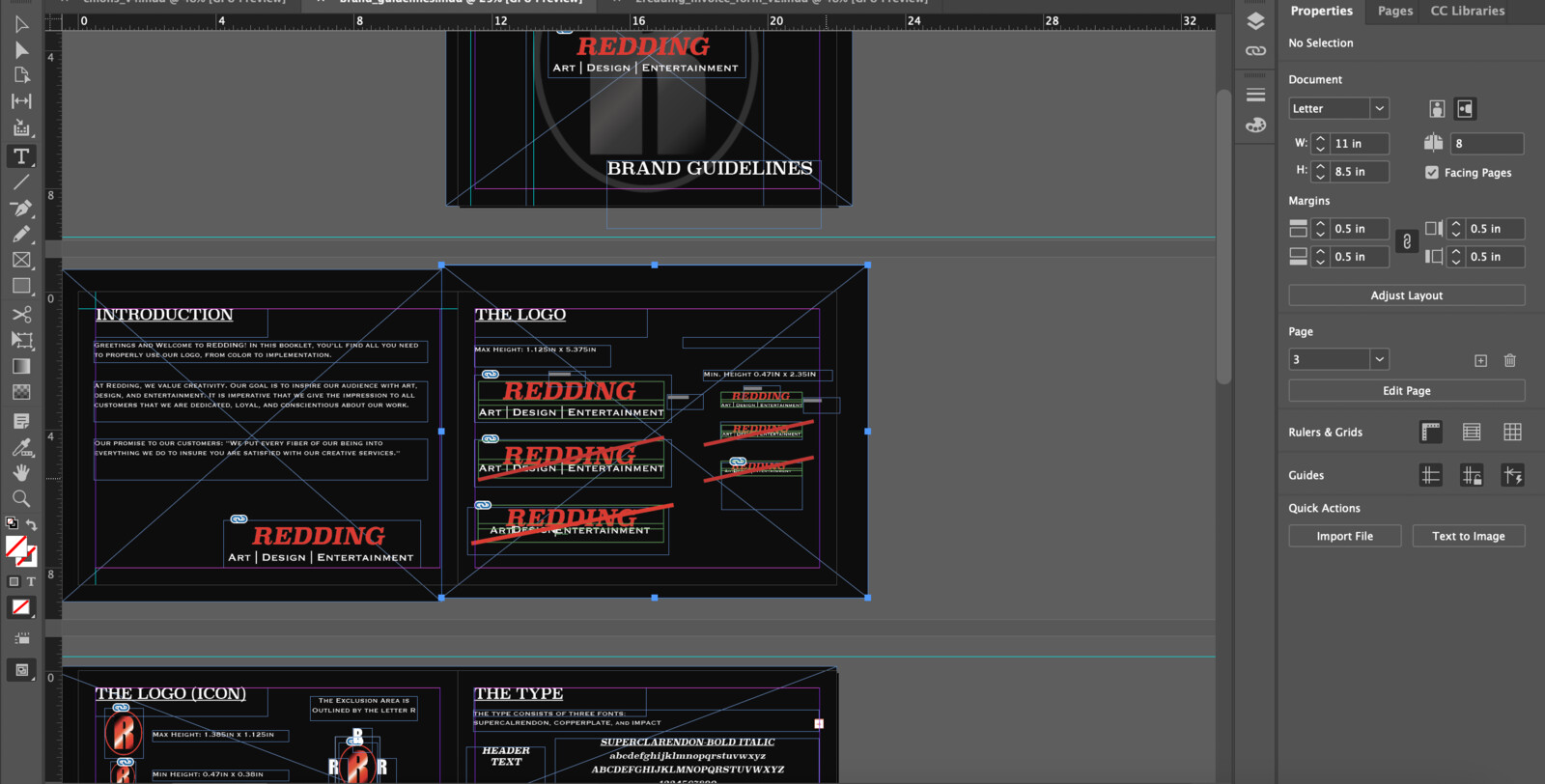Change screen mode at toolbar bottom
This screenshot has width=1545, height=784.
pyautogui.click(x=21, y=670)
